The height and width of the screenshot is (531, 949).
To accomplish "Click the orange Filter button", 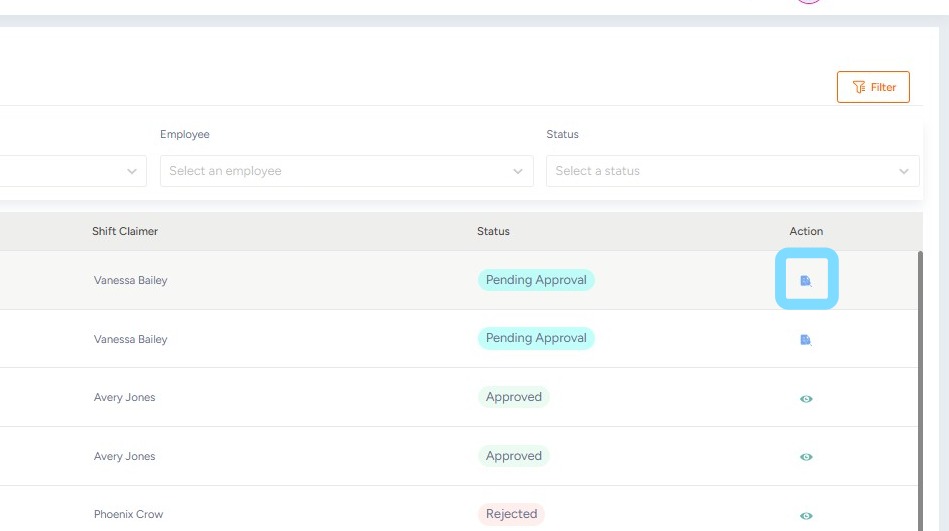I will [873, 87].
